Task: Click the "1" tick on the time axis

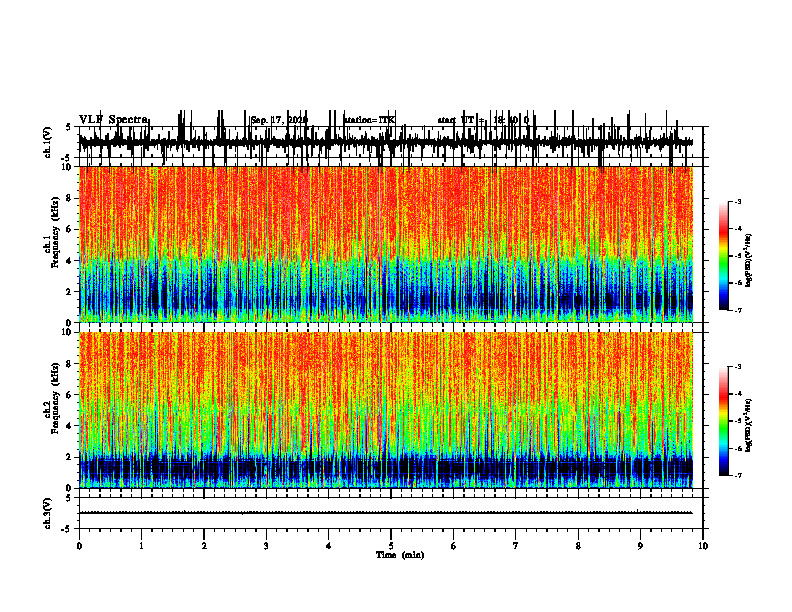Action: (141, 546)
